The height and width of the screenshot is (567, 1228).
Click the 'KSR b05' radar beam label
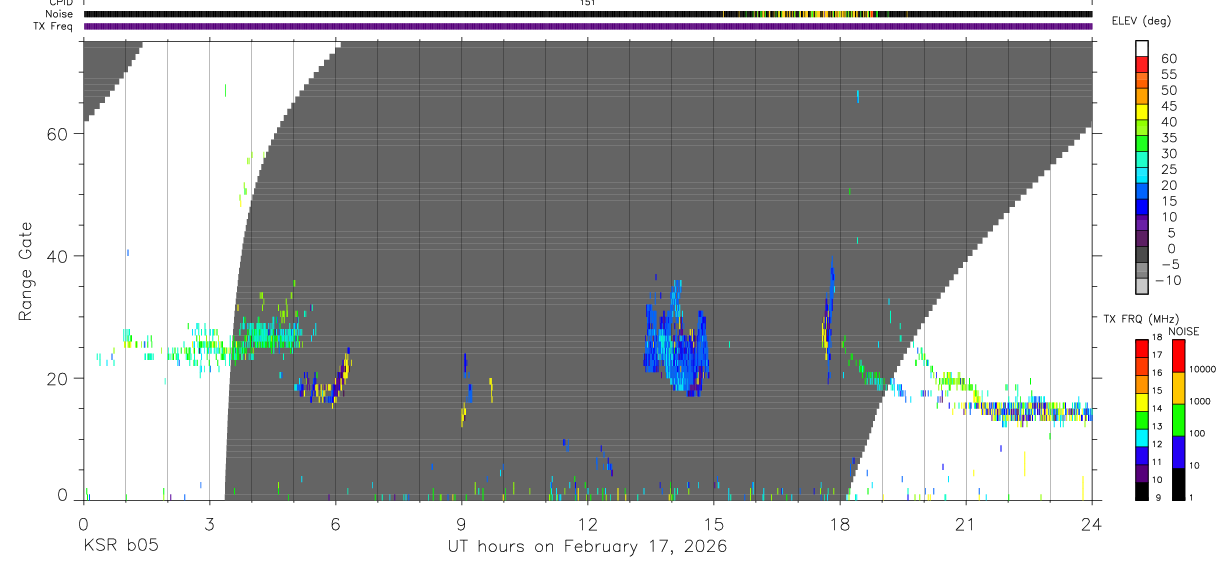[x=120, y=547]
